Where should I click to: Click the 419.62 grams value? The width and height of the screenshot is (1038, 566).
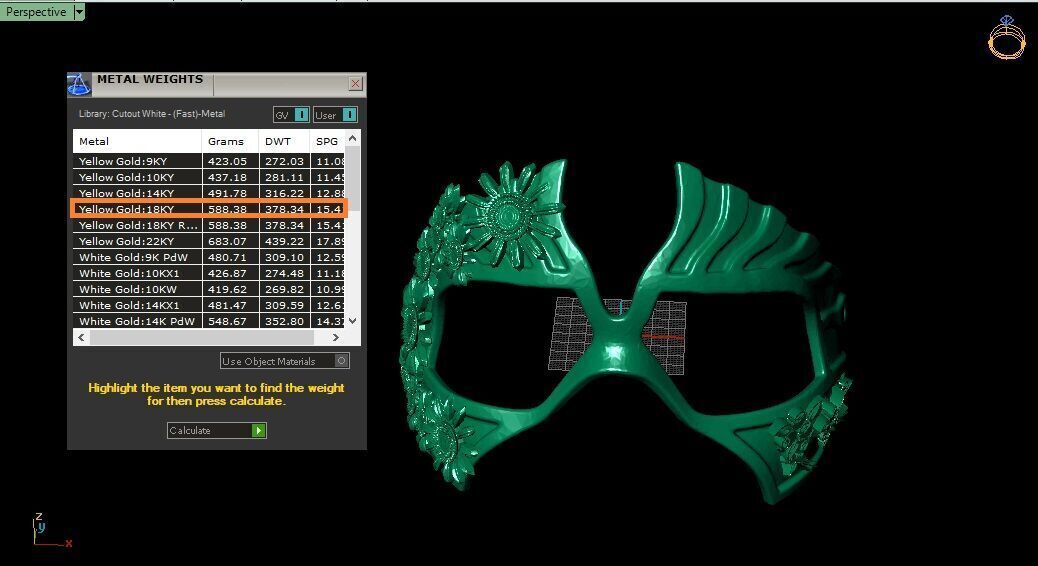pyautogui.click(x=227, y=289)
